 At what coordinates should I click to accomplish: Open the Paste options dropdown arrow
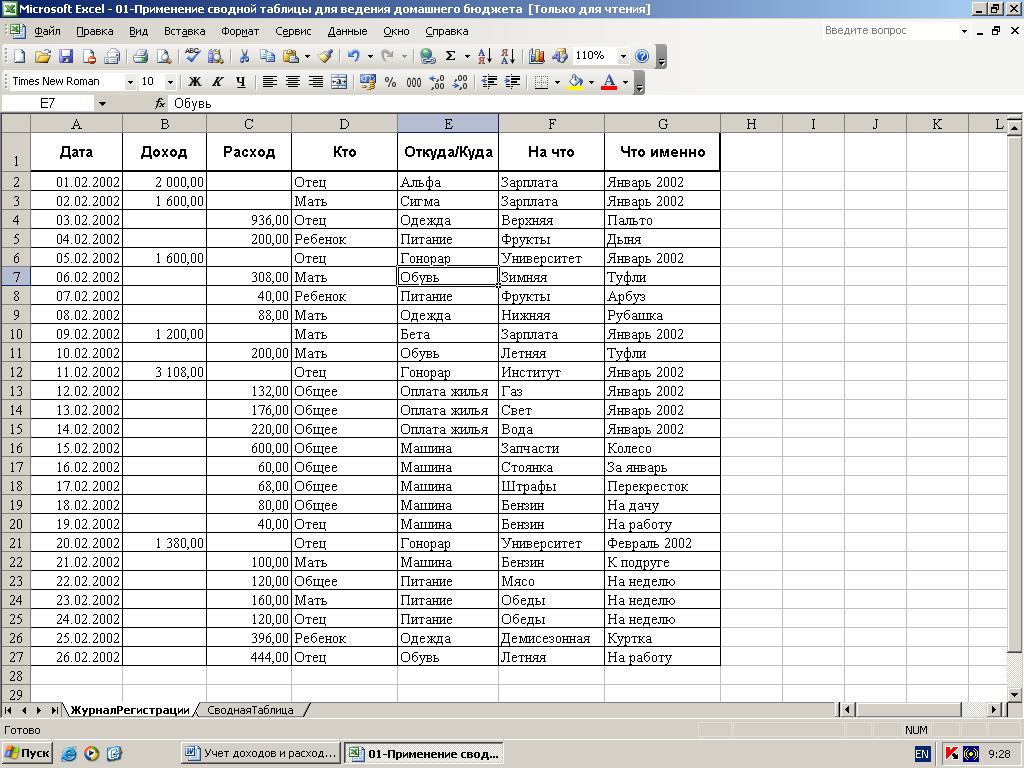pos(307,56)
